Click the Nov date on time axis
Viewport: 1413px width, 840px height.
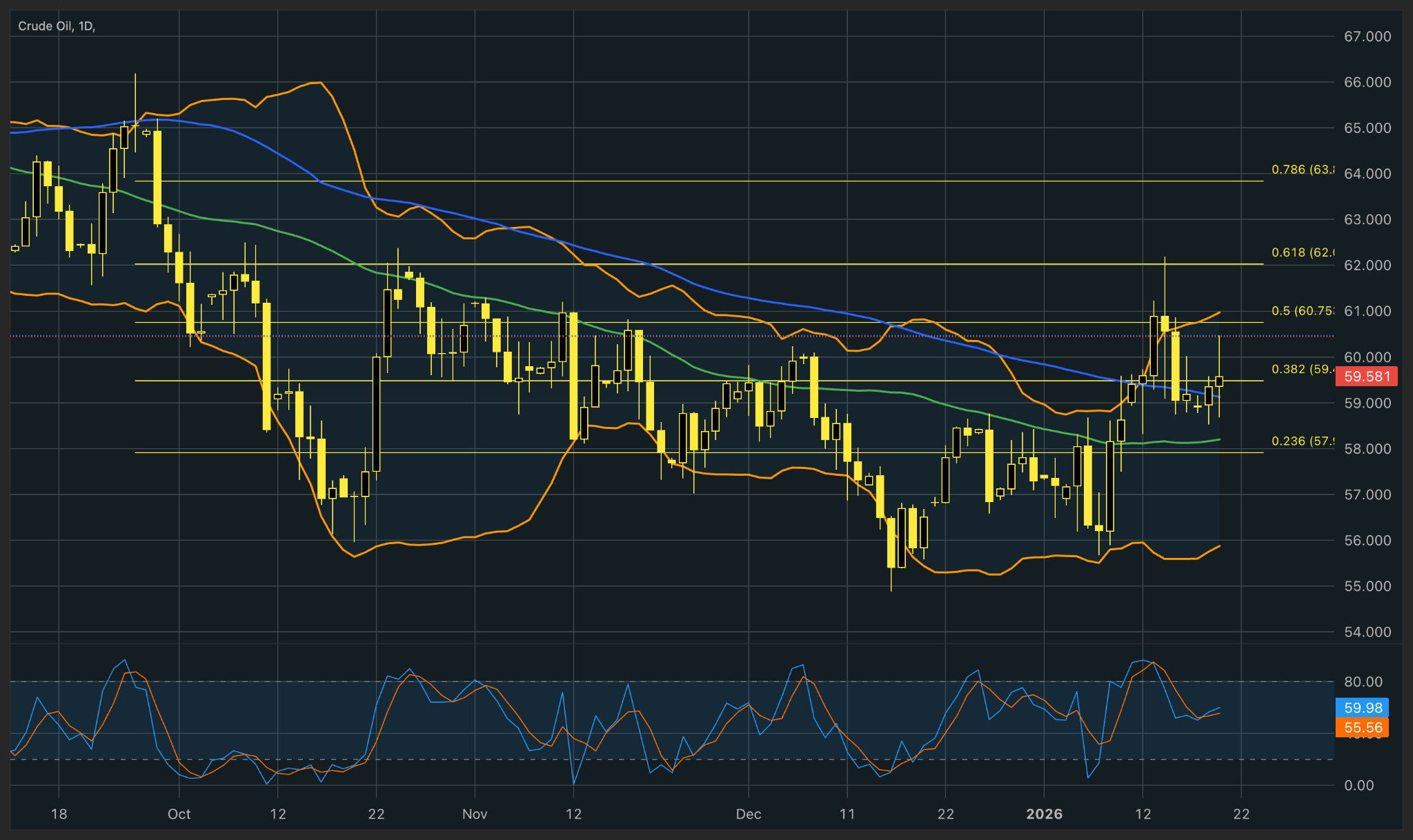[x=475, y=814]
